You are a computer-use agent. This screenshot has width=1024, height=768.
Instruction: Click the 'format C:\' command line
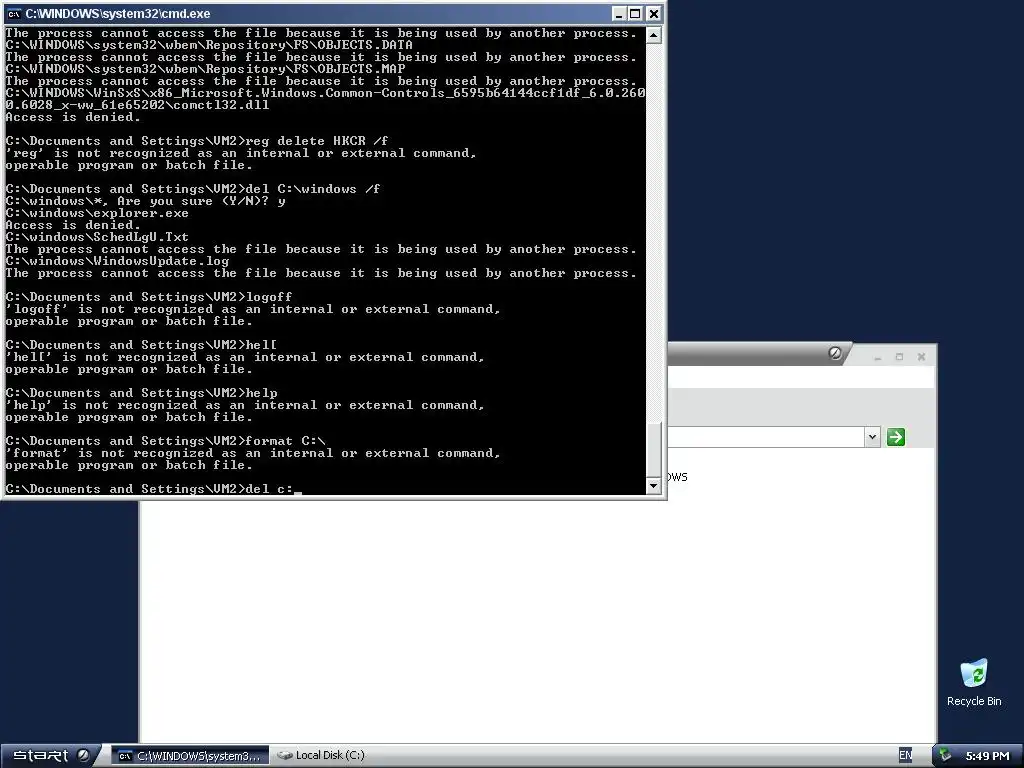pyautogui.click(x=165, y=441)
